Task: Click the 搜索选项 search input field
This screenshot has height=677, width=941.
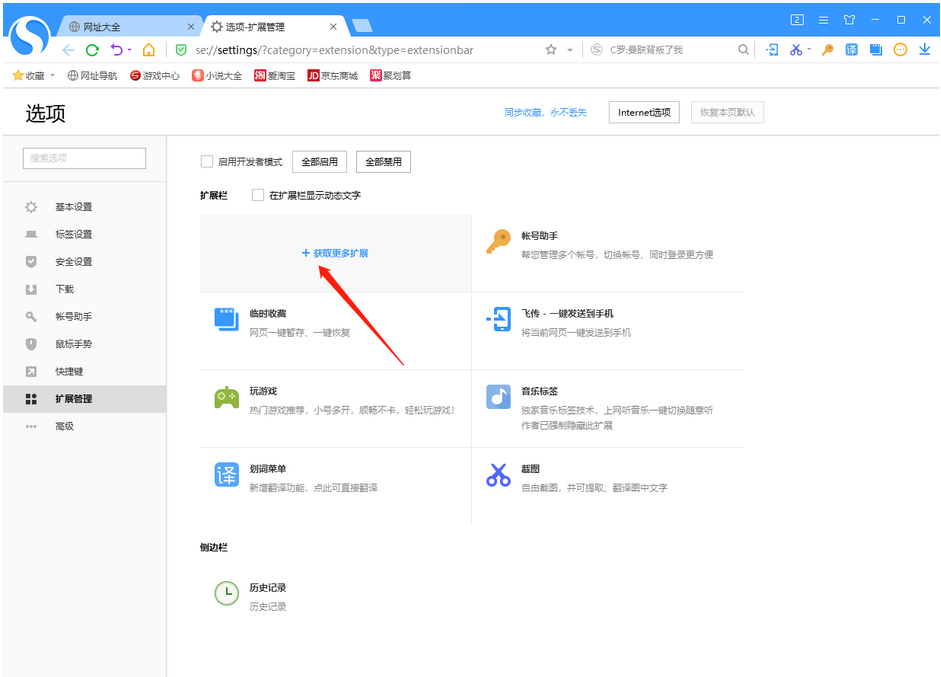Action: coord(84,158)
